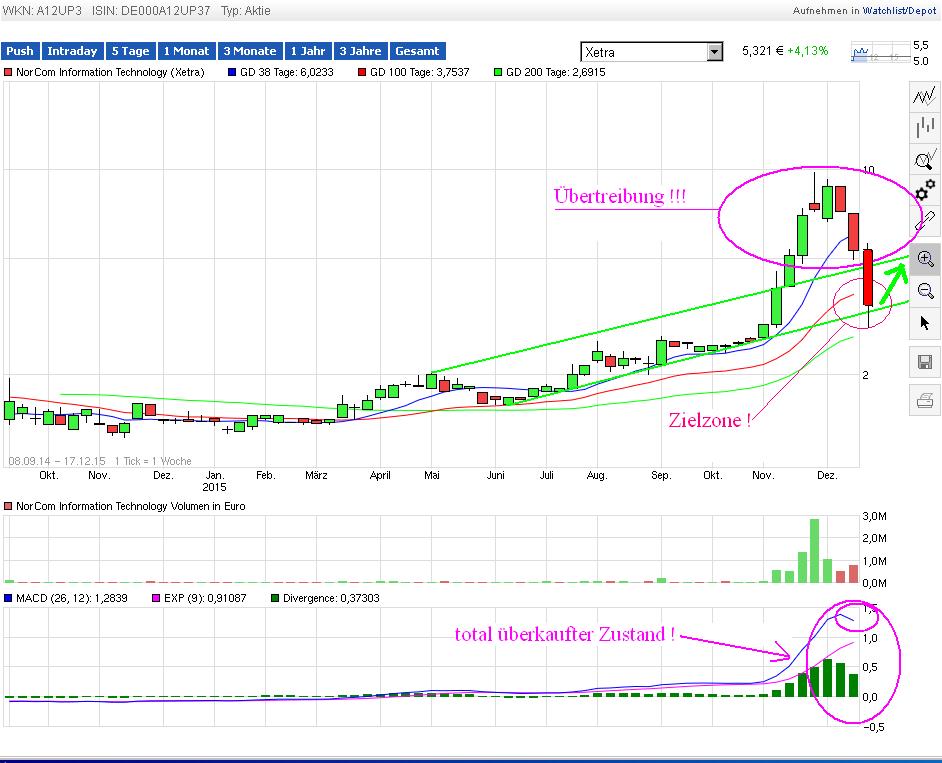Click the blue GD 38 Tage swatch
942x763 pixels.
click(x=232, y=72)
